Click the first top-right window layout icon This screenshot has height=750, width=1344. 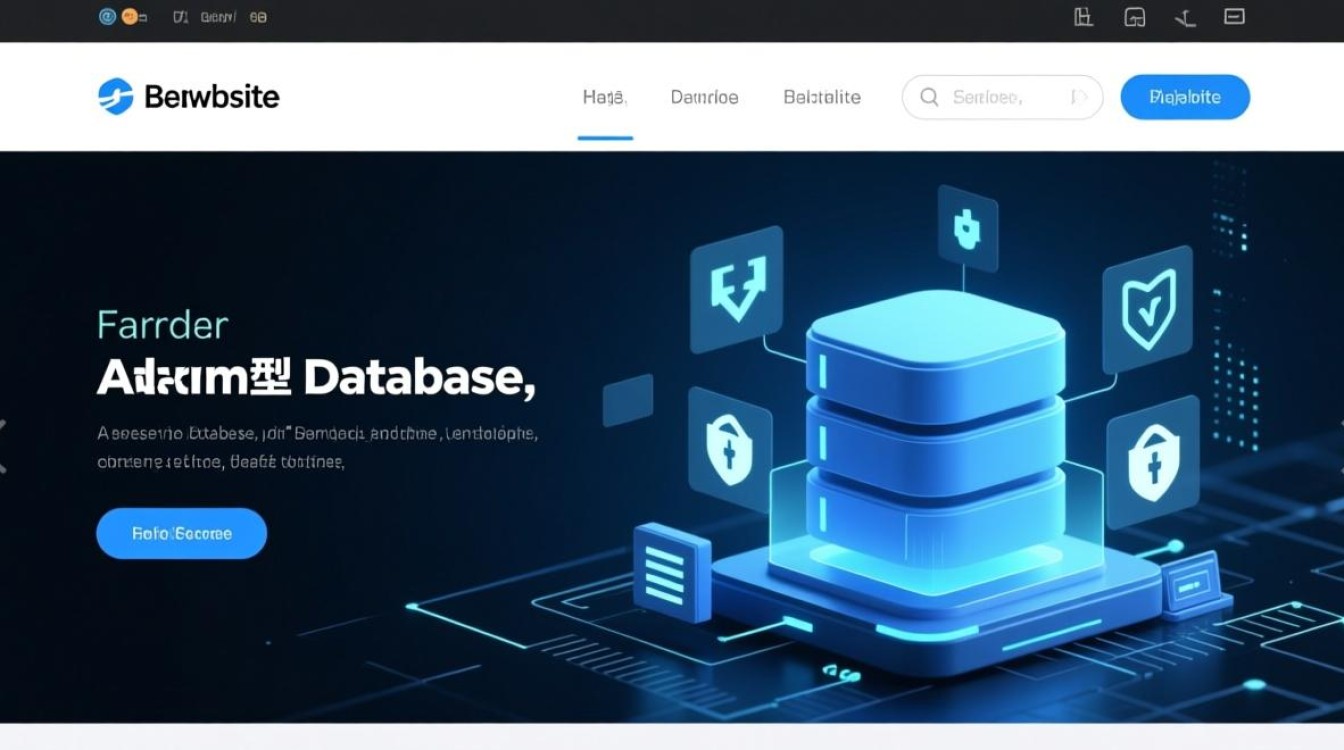pyautogui.click(x=1083, y=17)
